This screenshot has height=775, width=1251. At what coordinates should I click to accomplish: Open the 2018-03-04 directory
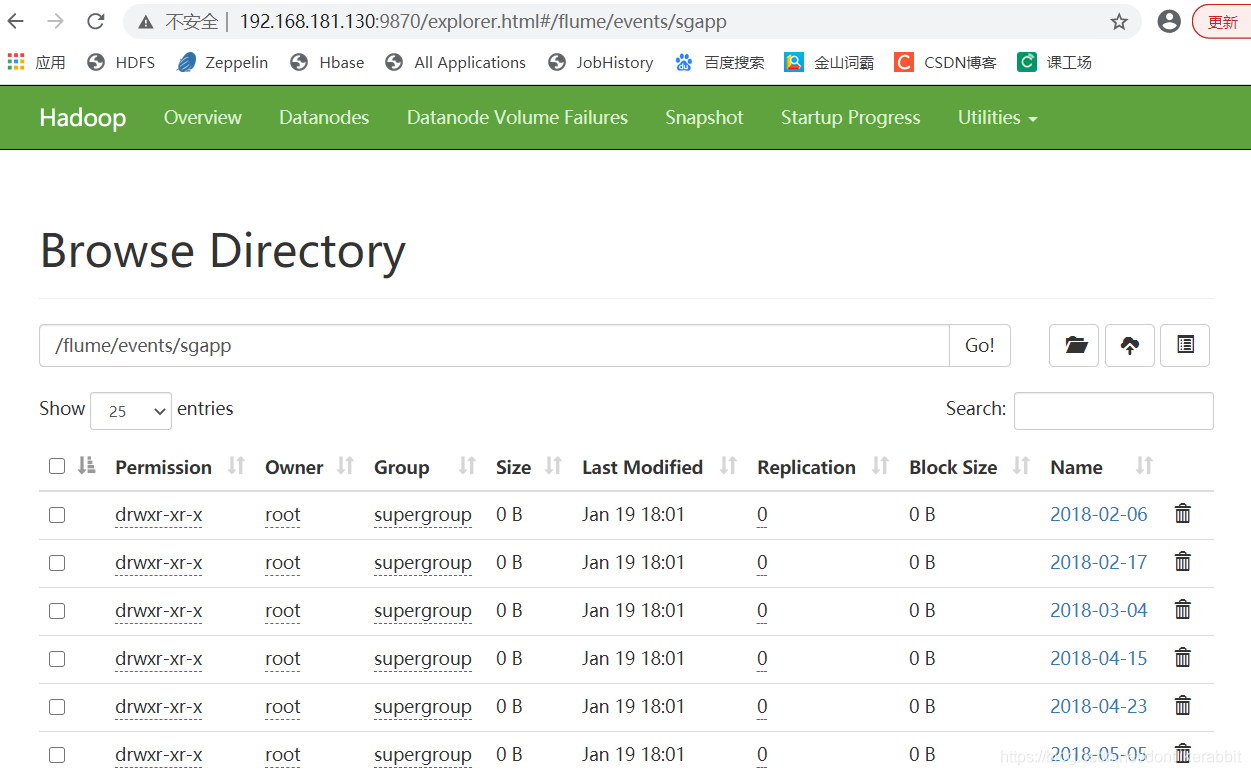tap(1098, 610)
